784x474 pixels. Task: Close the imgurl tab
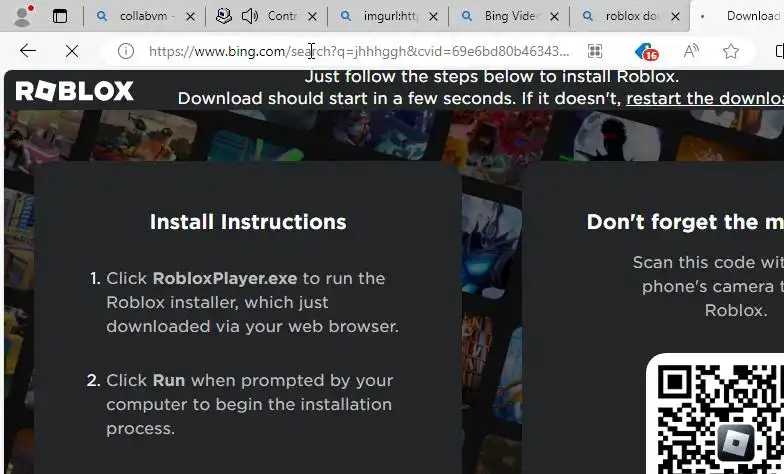[433, 16]
